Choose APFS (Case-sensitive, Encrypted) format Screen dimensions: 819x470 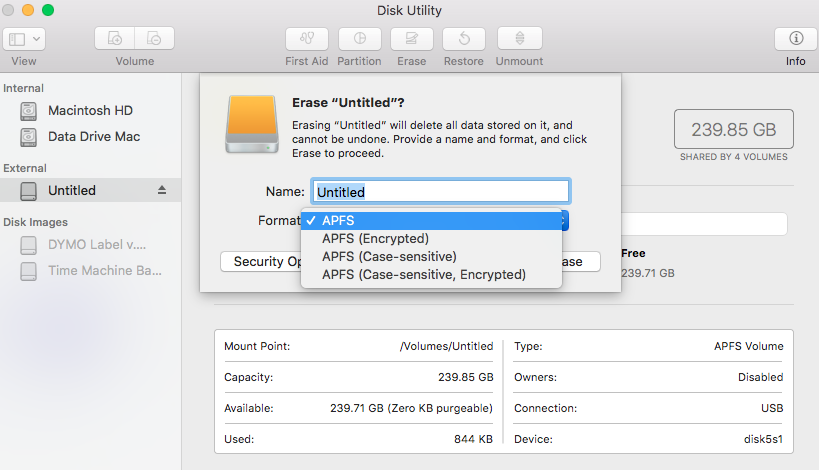click(431, 275)
